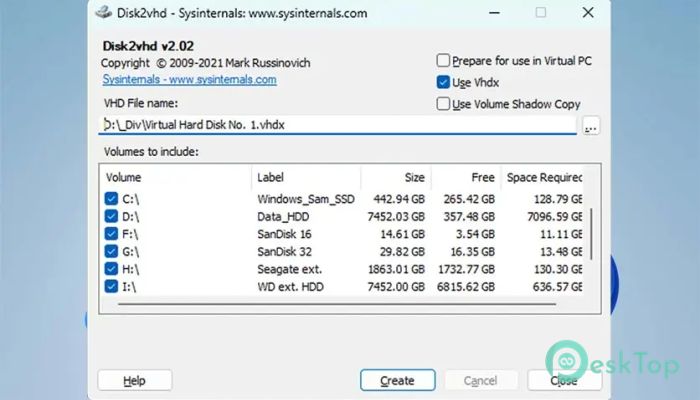Click the 11.11 GB space required value
The height and width of the screenshot is (400, 700).
(561, 234)
